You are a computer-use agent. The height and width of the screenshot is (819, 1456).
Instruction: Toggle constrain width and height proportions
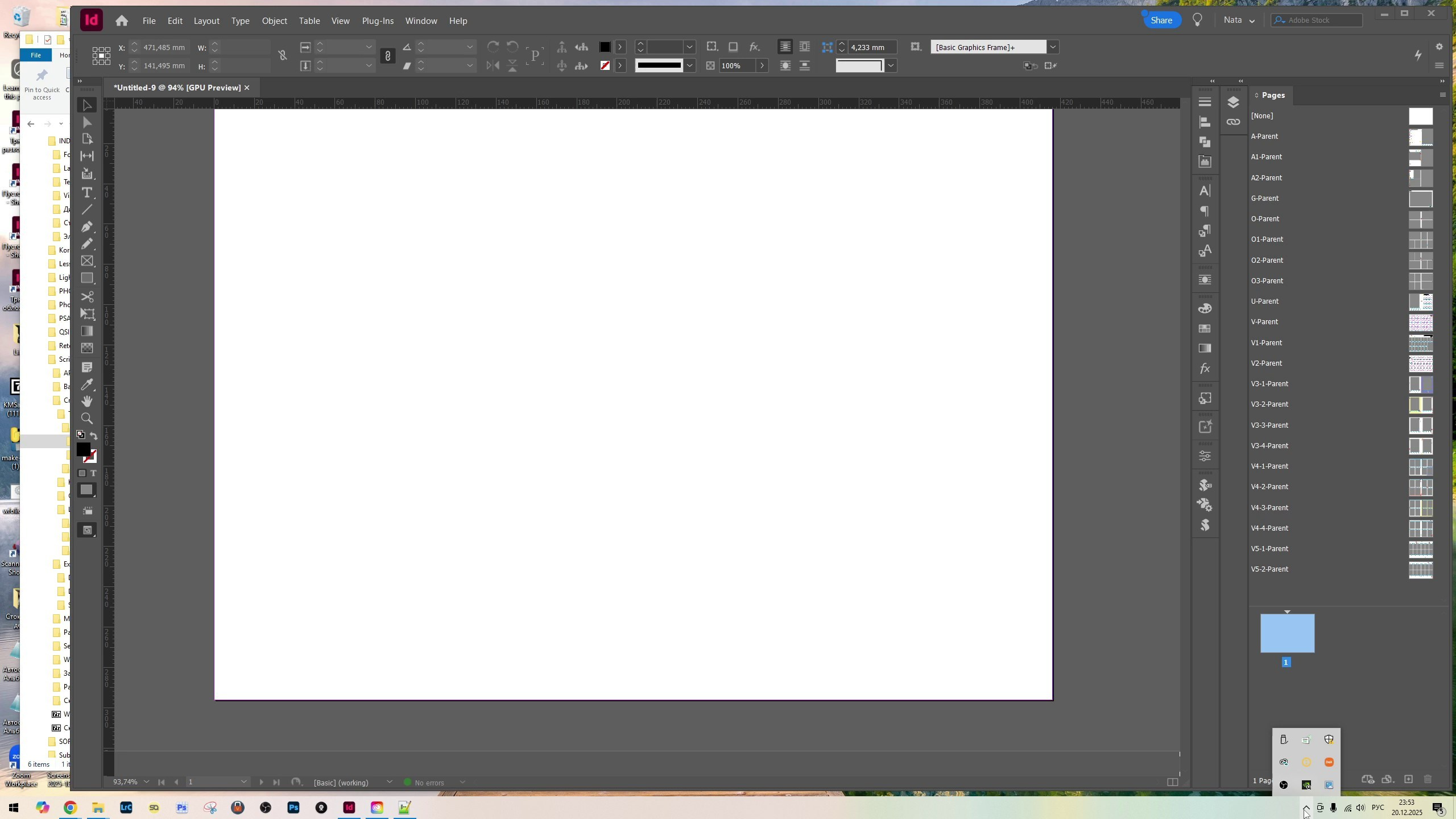283,56
